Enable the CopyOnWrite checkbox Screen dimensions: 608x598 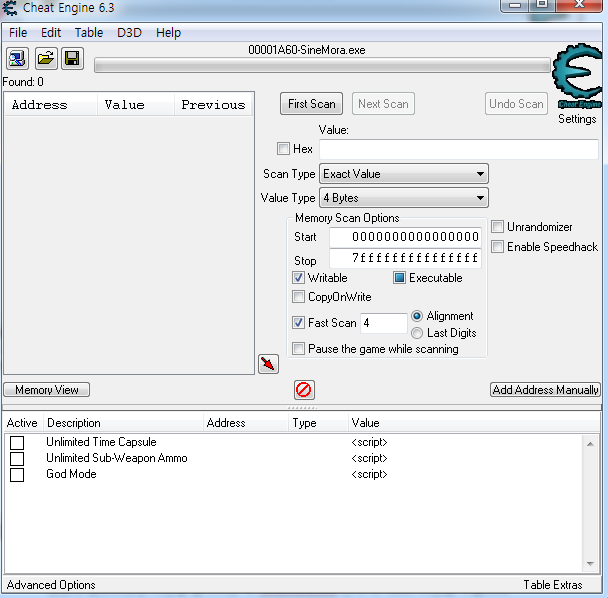tap(298, 297)
